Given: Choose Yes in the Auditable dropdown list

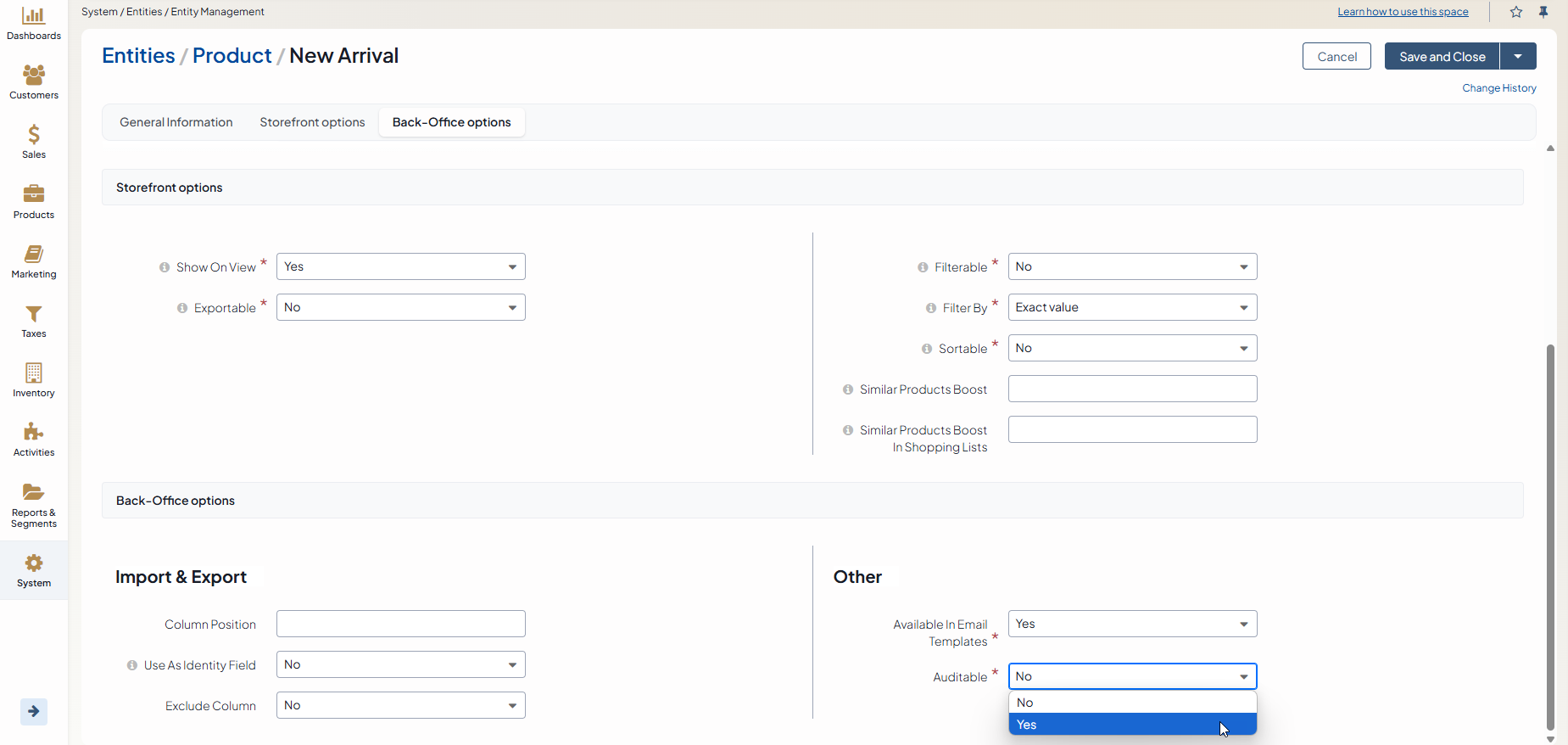Looking at the screenshot, I should point(1132,725).
